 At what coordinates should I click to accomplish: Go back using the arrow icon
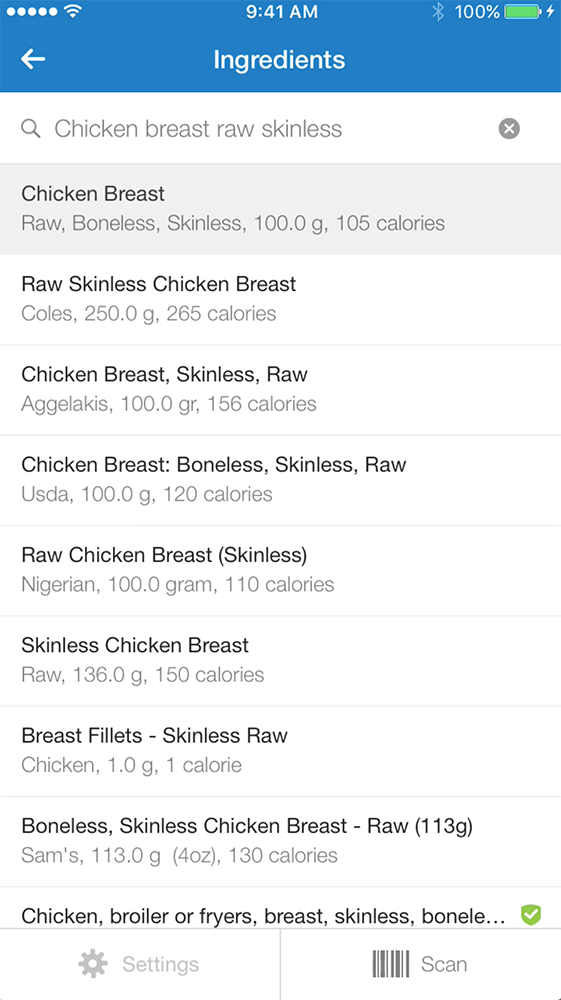33,59
